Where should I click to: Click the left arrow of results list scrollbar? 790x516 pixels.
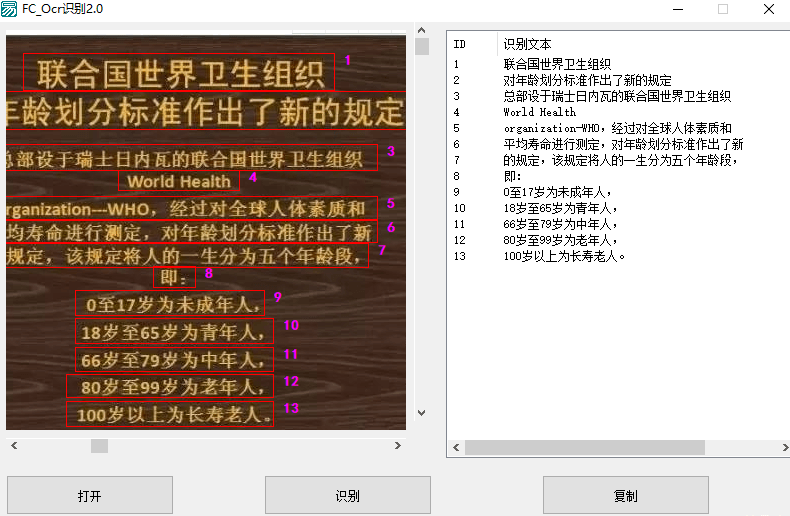(456, 447)
